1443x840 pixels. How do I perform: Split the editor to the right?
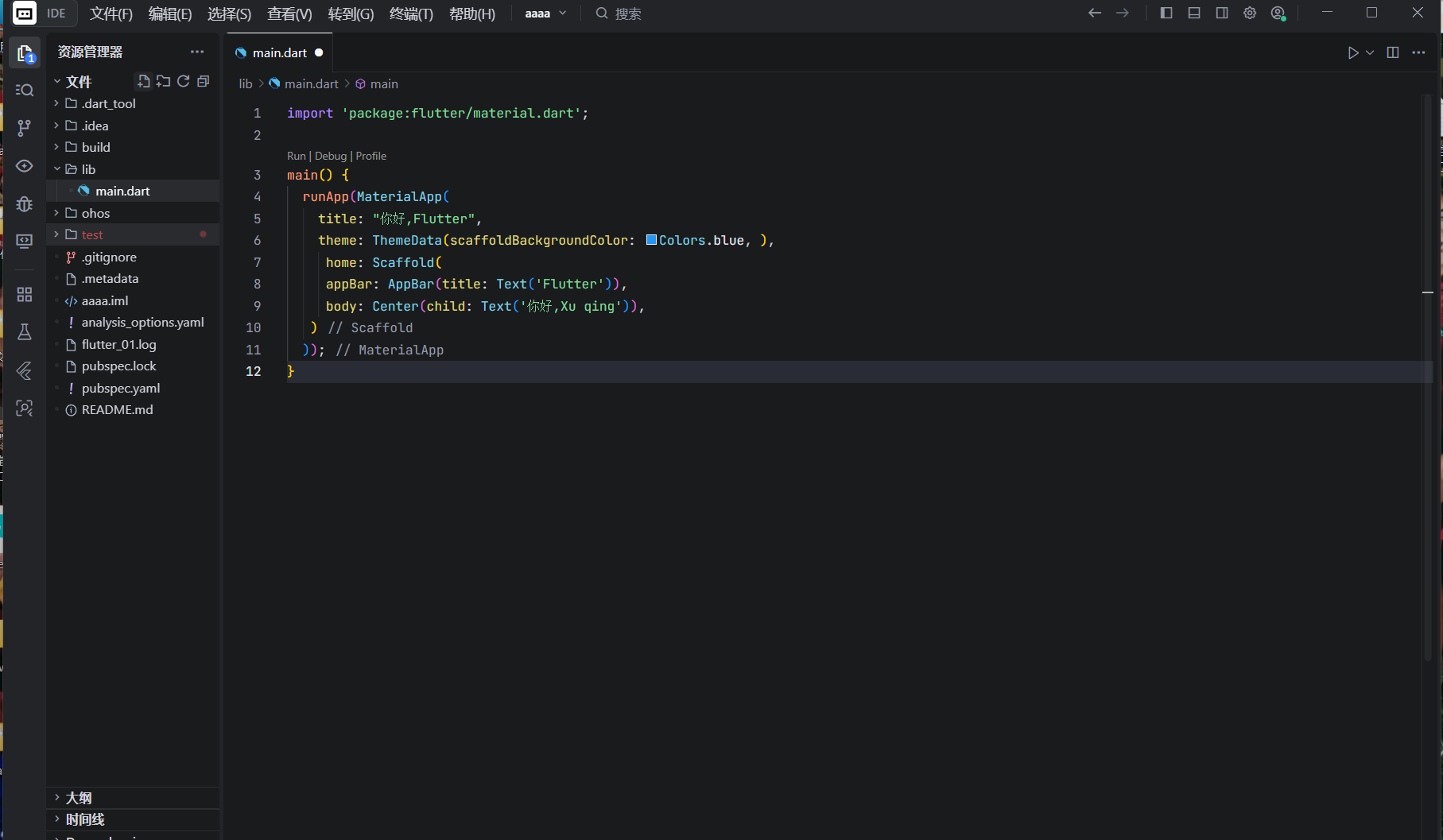[1393, 52]
